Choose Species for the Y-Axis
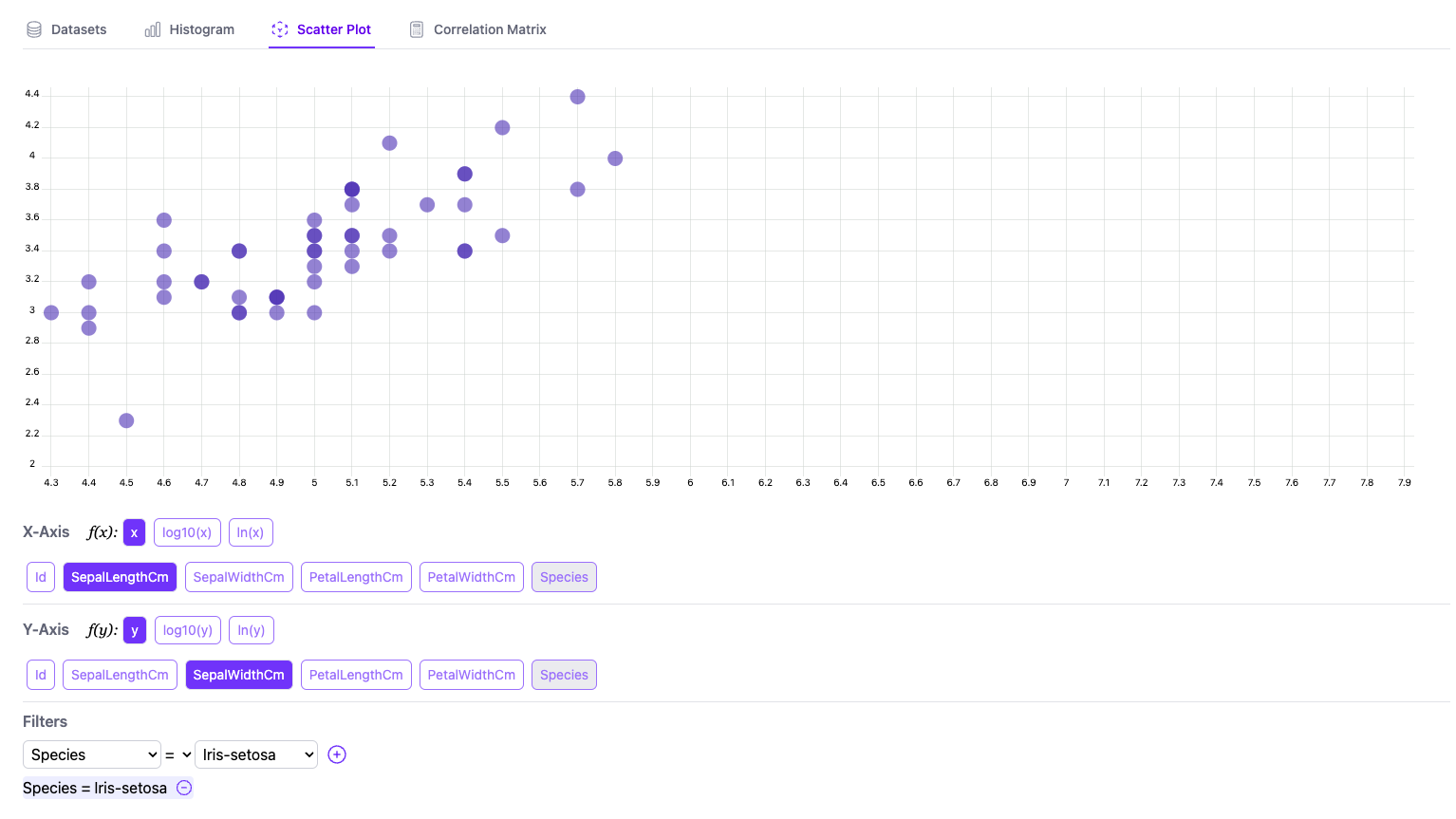Viewport: 1456px width, 819px height. [x=564, y=675]
